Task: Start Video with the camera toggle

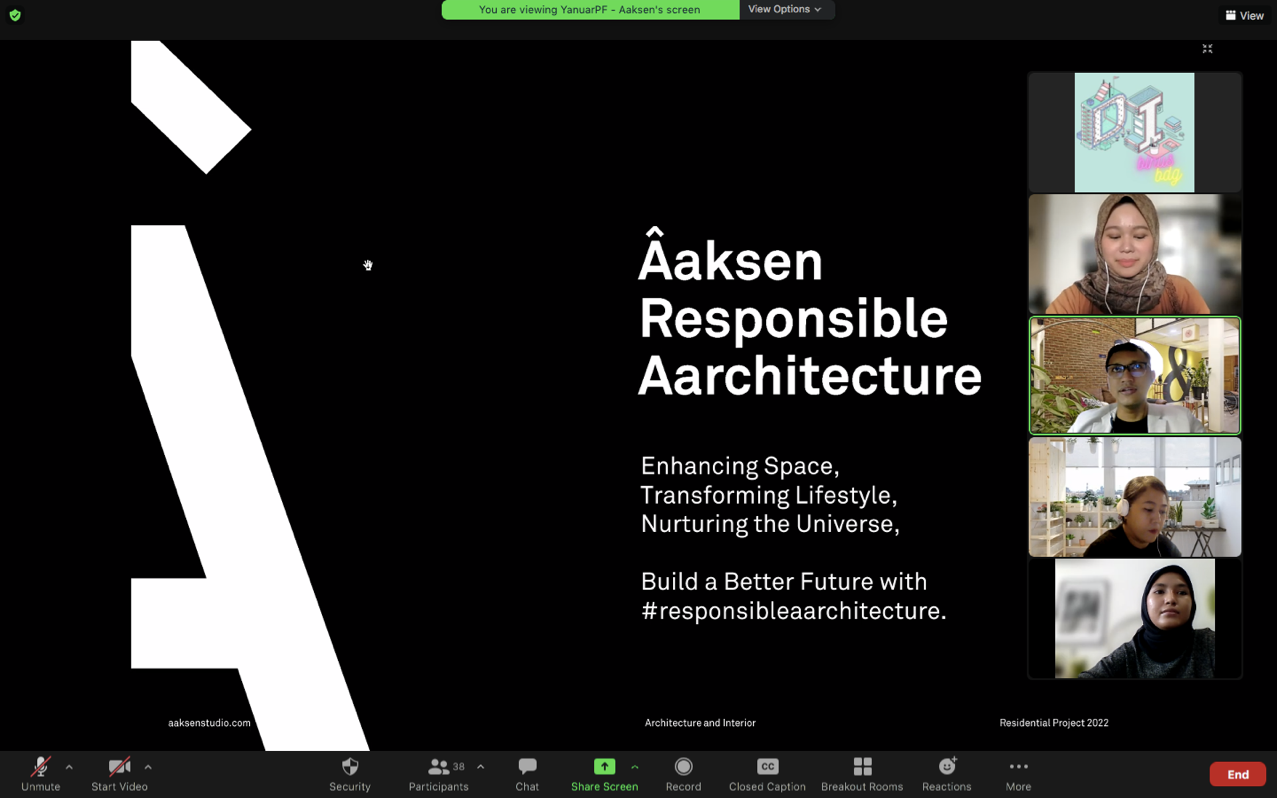Action: click(119, 767)
